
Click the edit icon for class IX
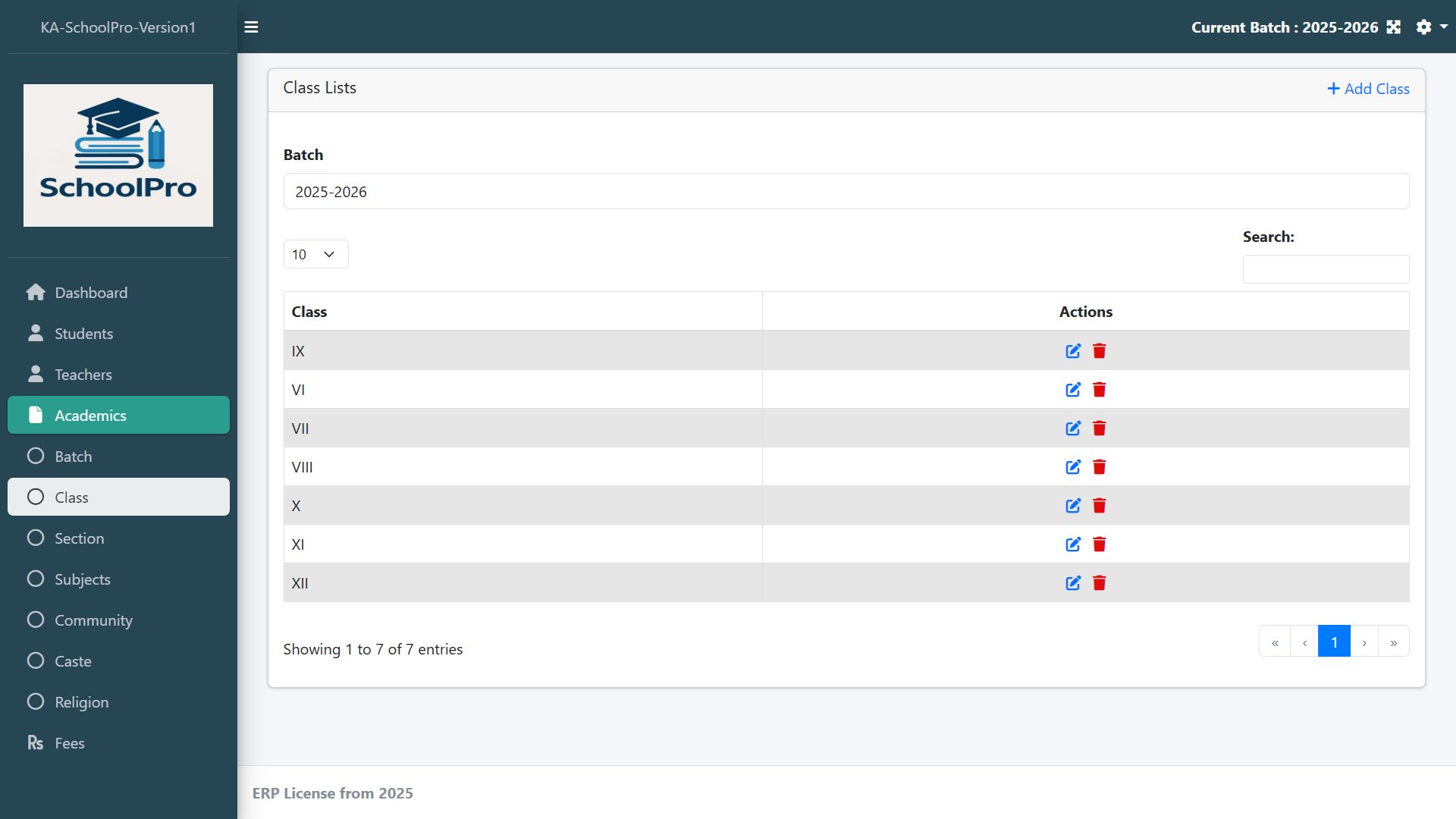[x=1072, y=351]
